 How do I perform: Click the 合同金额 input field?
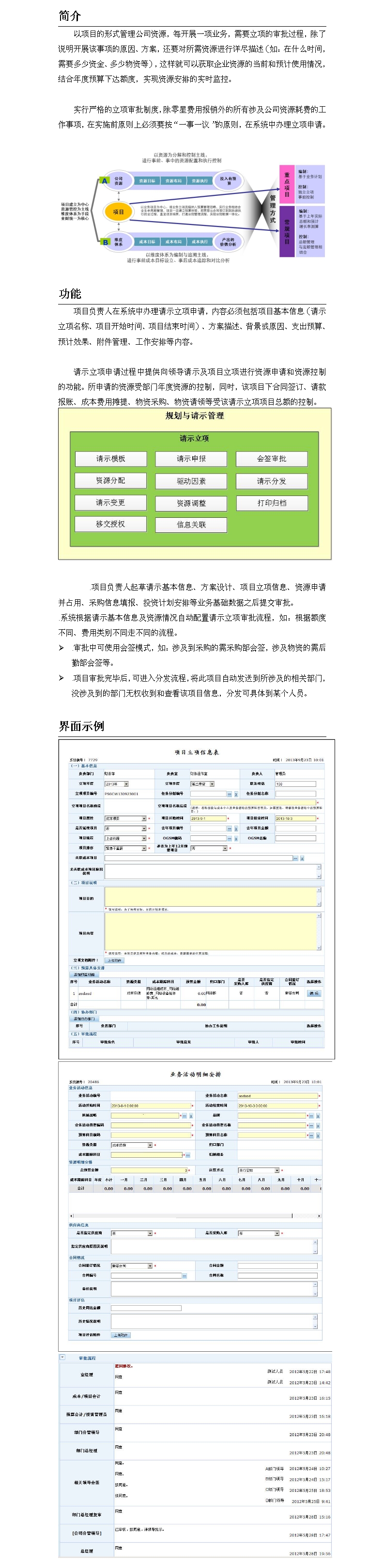pos(277,1265)
